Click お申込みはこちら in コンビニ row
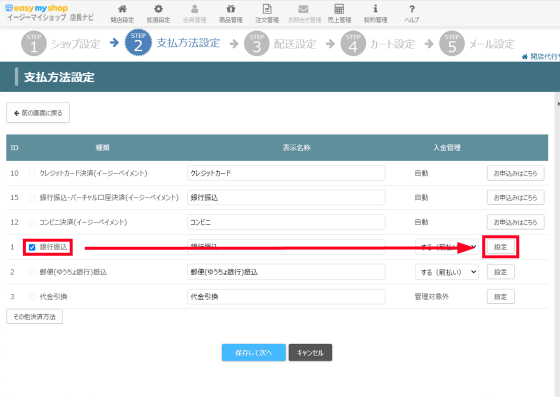Viewport: 560px width, 397px height. (515, 222)
